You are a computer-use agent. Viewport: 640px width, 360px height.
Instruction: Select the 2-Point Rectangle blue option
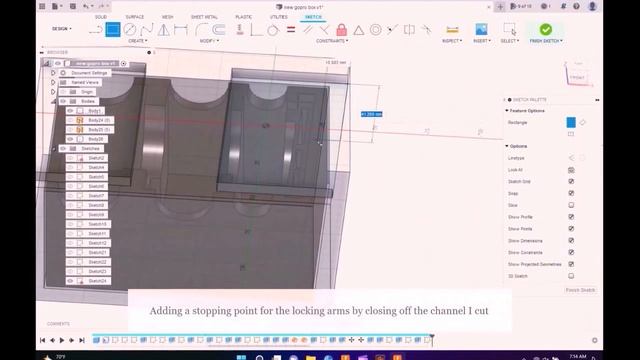click(571, 122)
